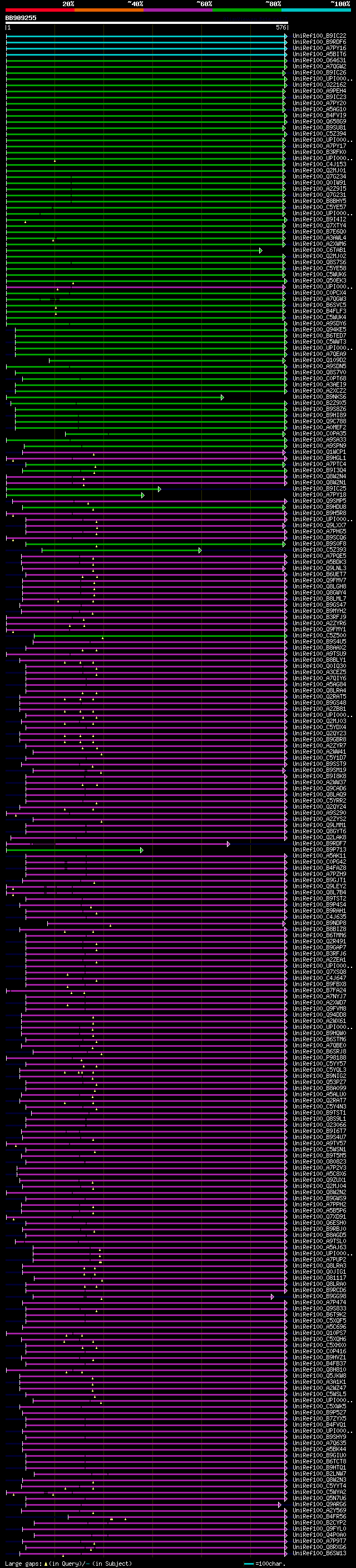Image resolution: width=356 pixels, height=1568 pixels.
Task: Select hit label UniRef100_B9SM19
Action: tap(319, 770)
